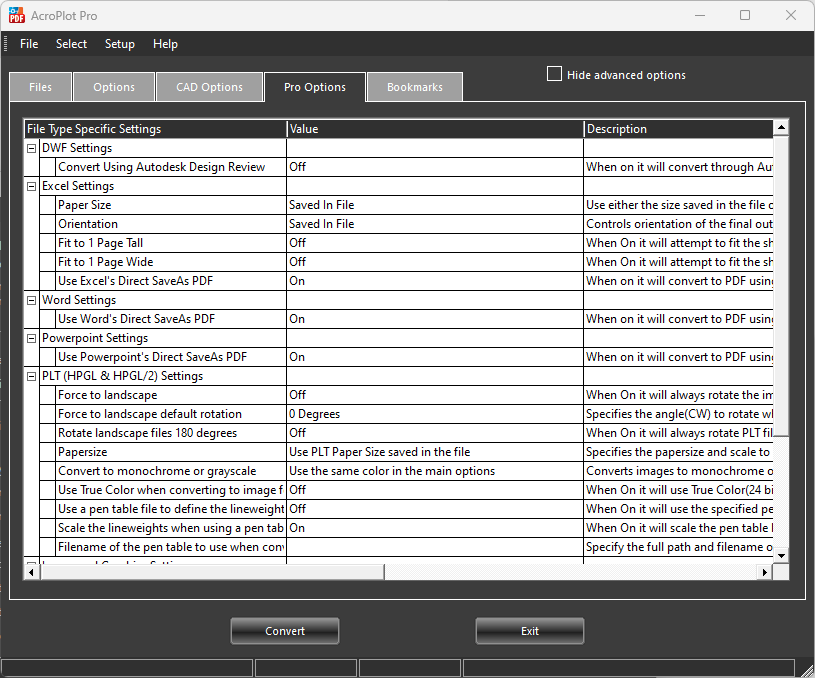Screen dimensions: 815x678
Task: Collapse the Powerpoint Settings group
Action: (32, 338)
